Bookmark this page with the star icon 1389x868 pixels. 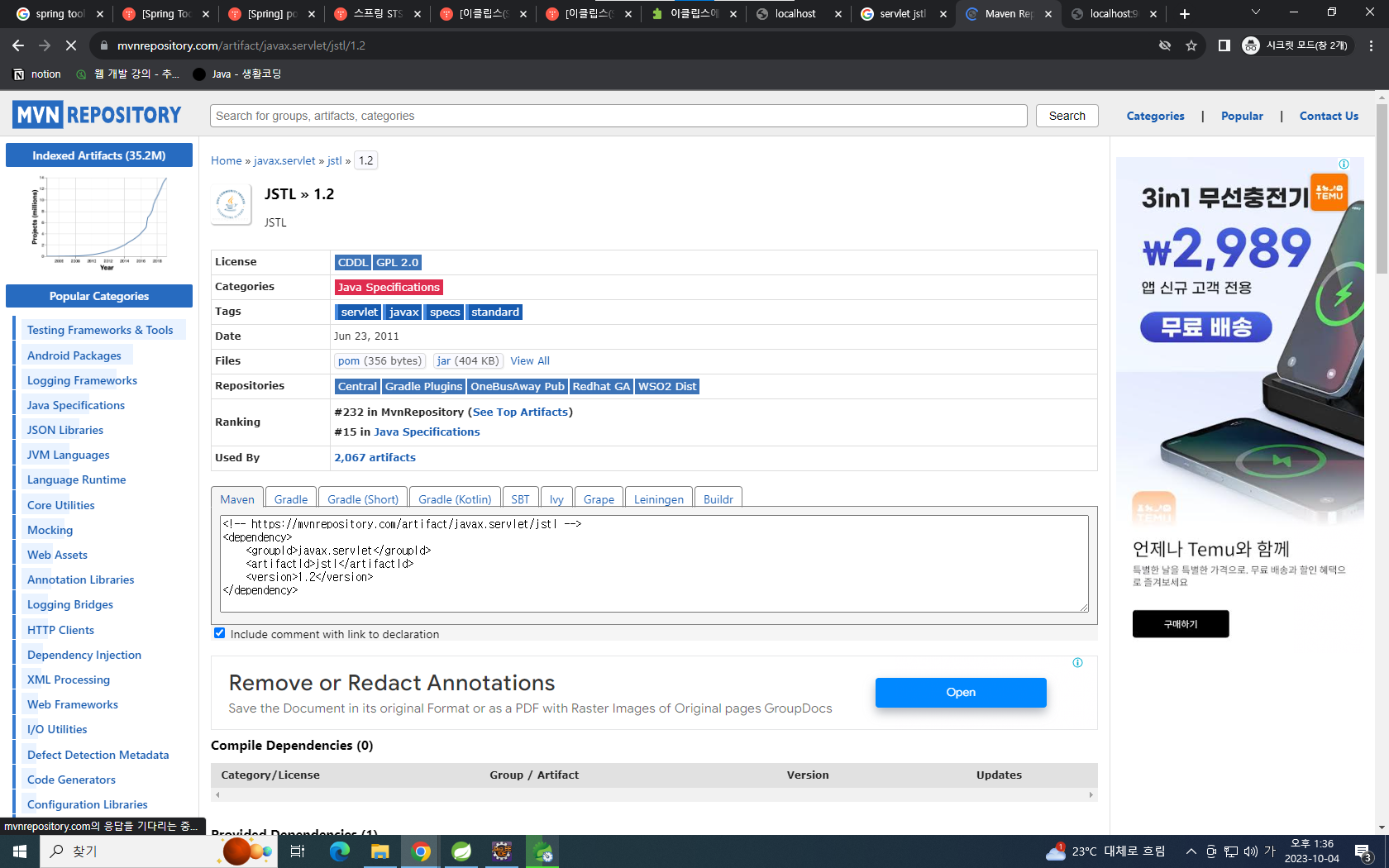[x=1191, y=45]
